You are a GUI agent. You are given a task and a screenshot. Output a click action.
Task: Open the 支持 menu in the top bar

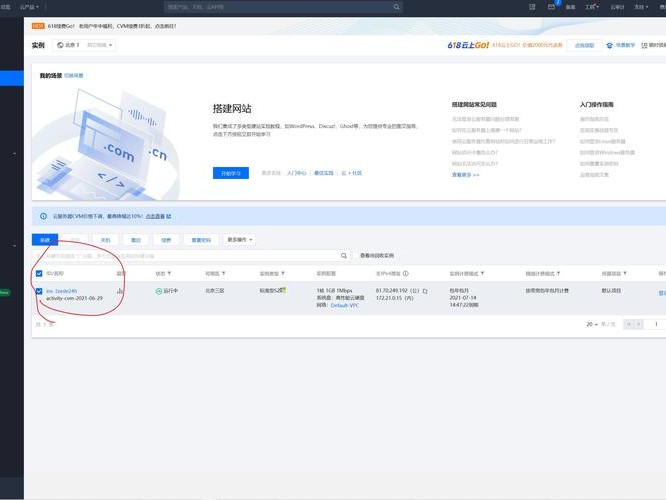pos(641,7)
